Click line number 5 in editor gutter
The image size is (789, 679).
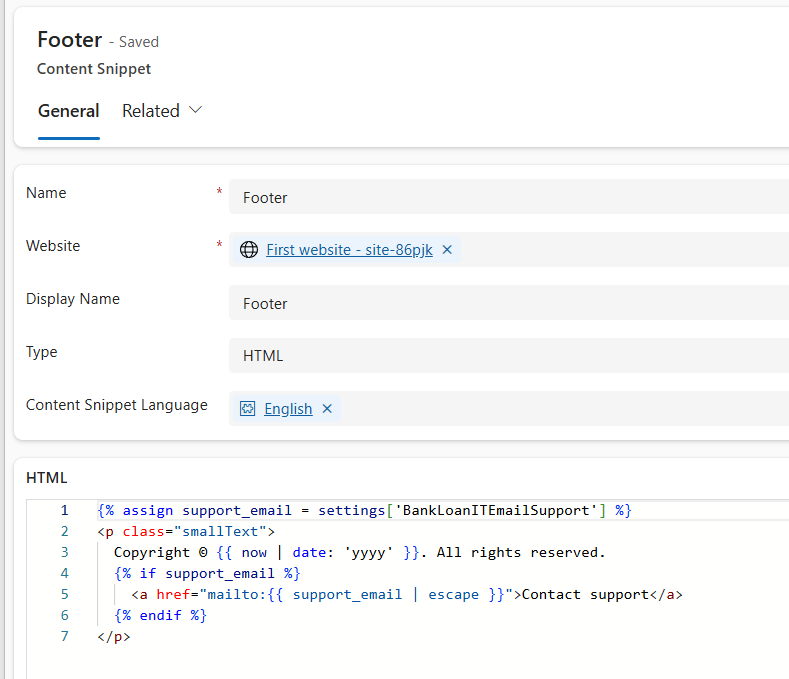click(x=64, y=594)
